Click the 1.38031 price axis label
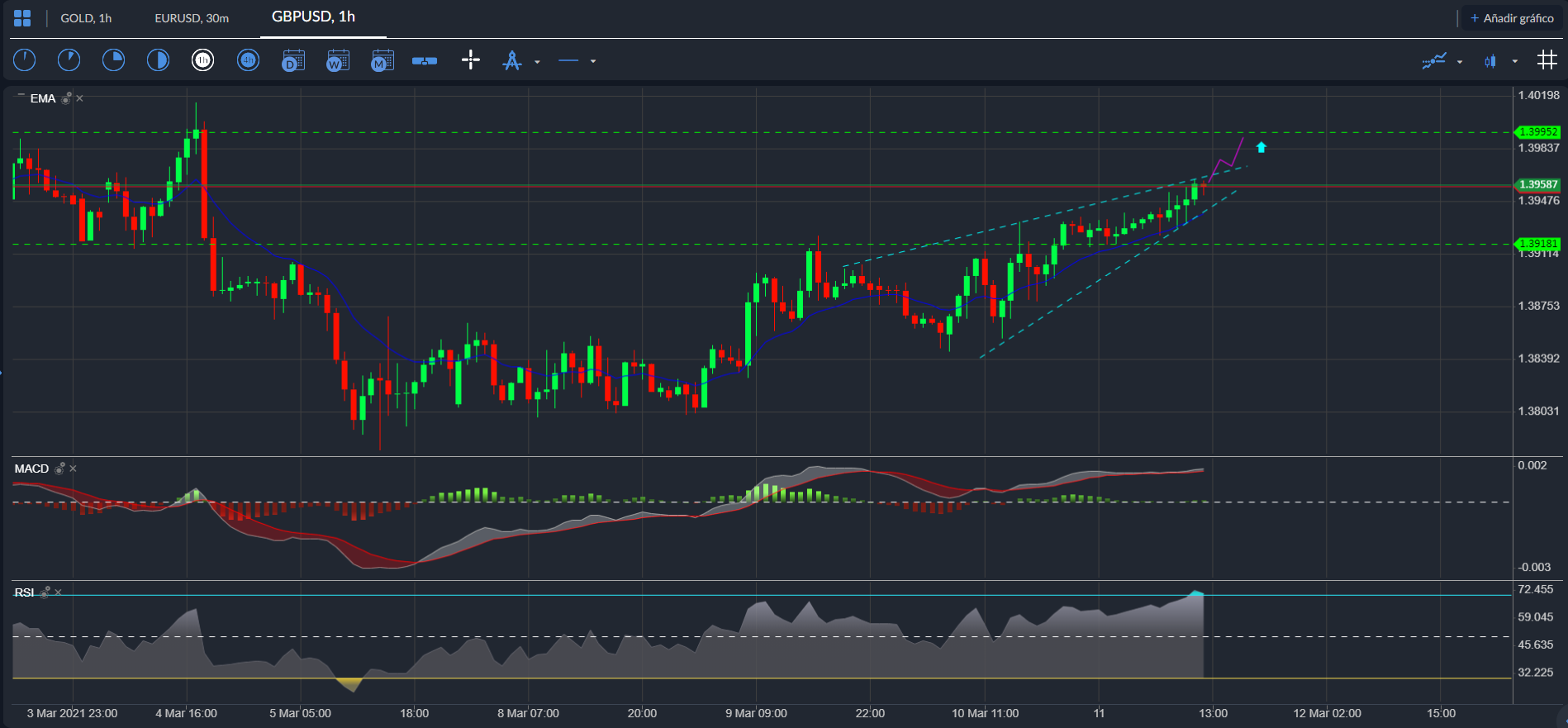 [x=1539, y=411]
